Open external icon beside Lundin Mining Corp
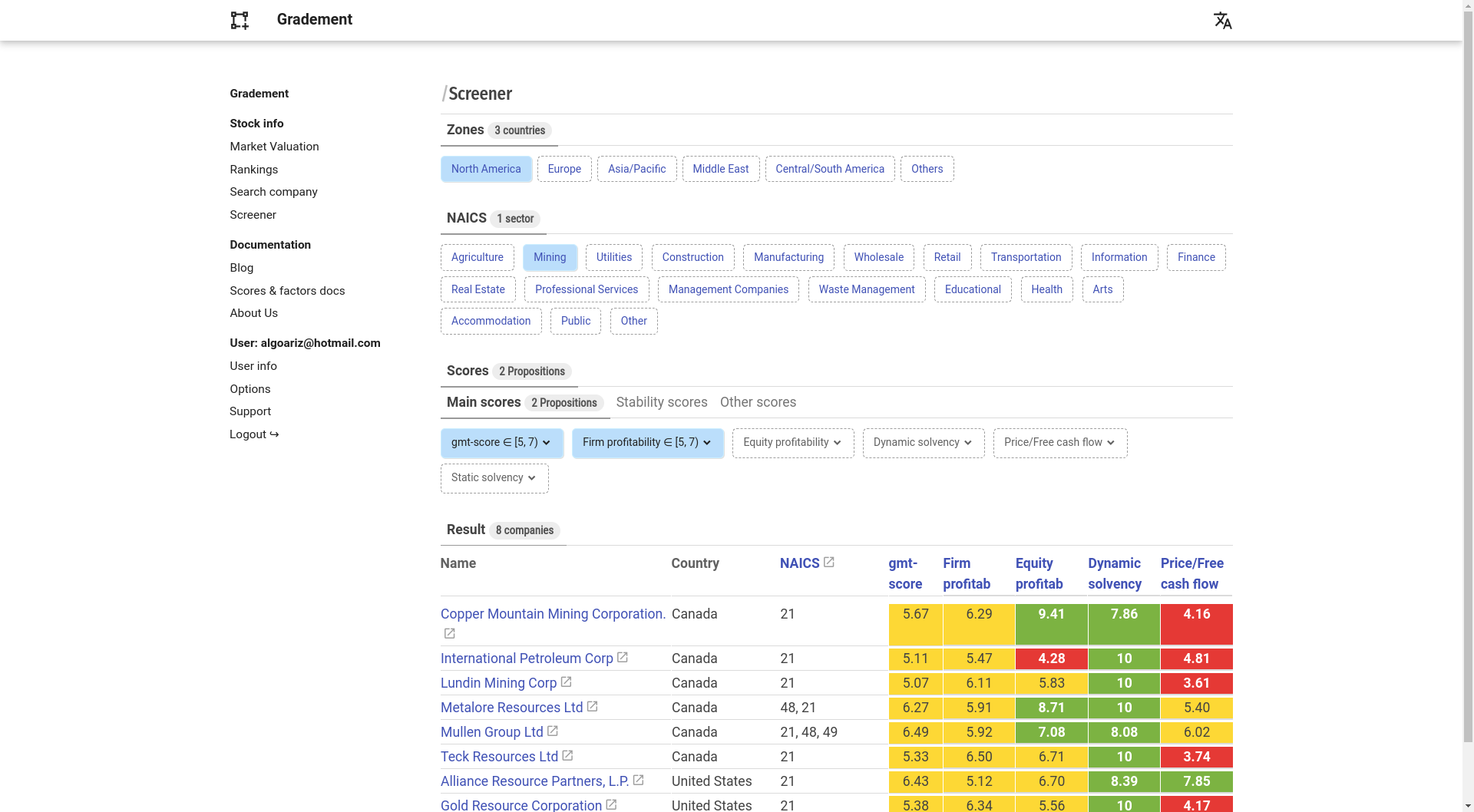 pyautogui.click(x=566, y=682)
